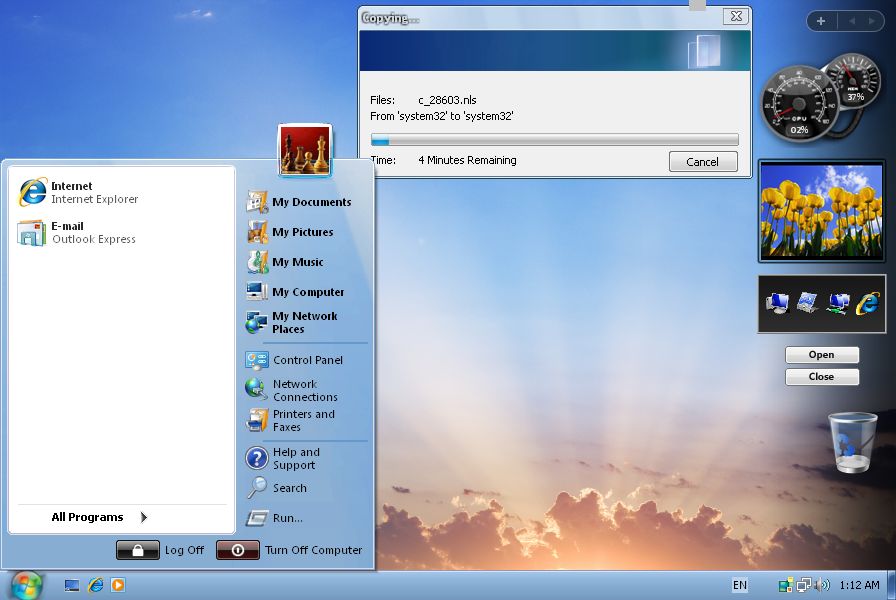Click '4 Minutes Remaining' time text

pos(467,160)
